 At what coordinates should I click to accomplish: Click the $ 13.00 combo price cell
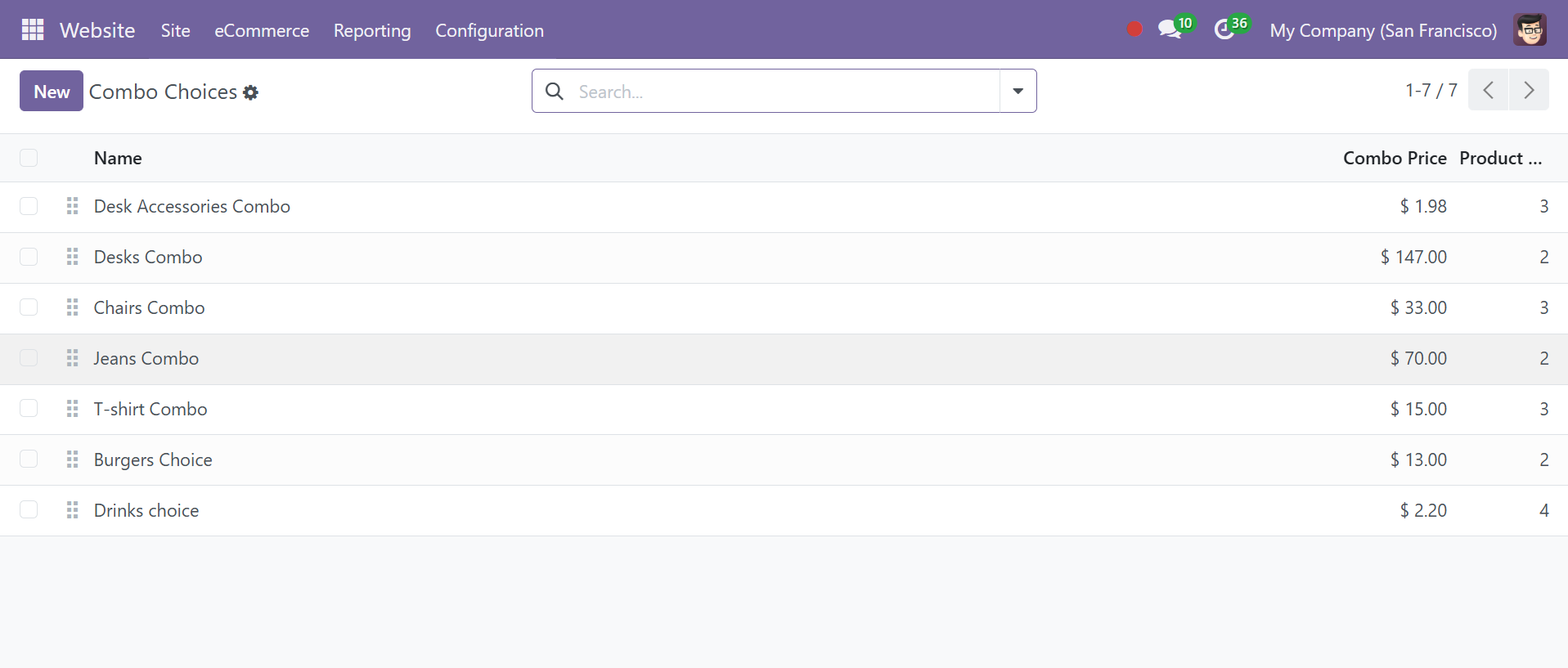(1418, 460)
